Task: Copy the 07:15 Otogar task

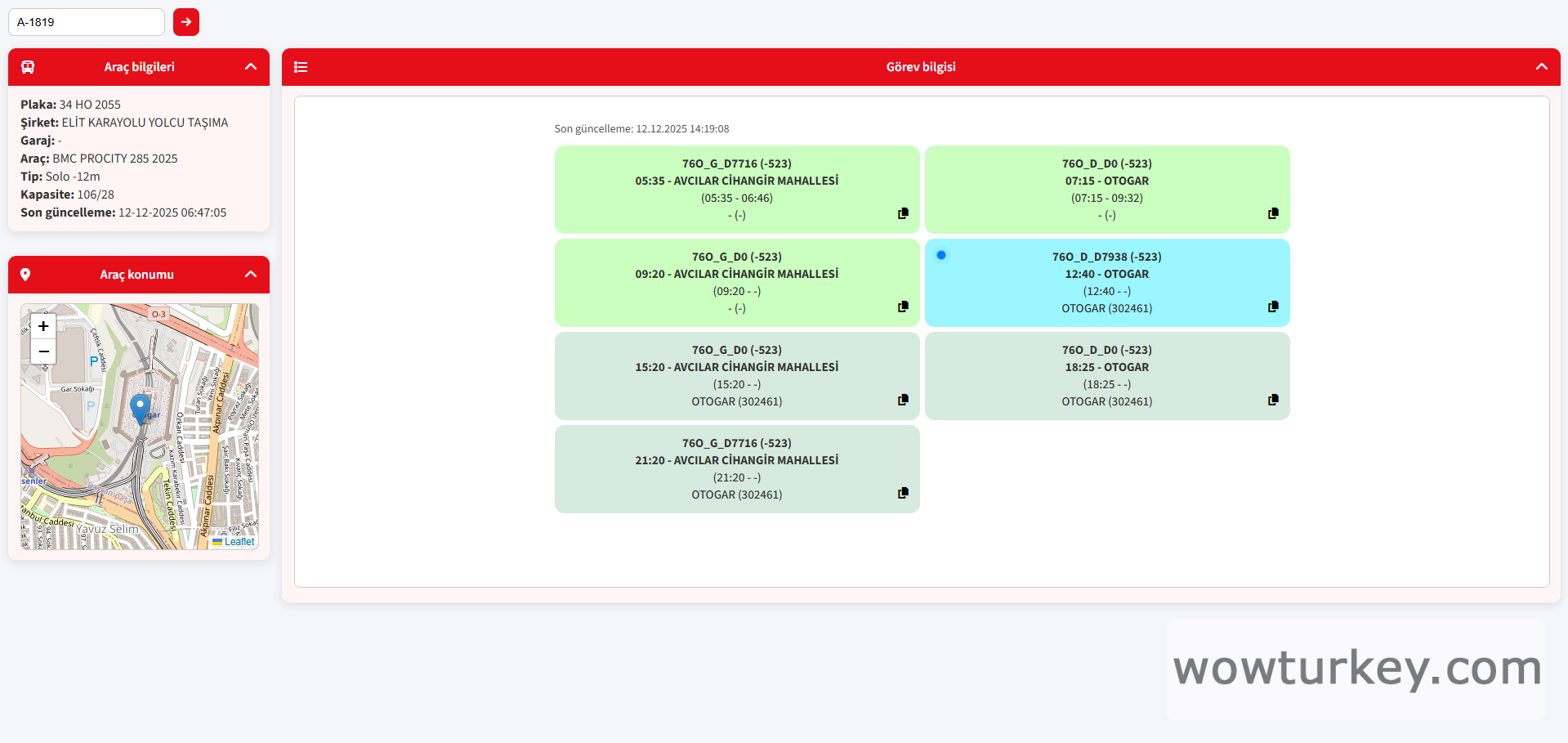Action: coord(1273,213)
